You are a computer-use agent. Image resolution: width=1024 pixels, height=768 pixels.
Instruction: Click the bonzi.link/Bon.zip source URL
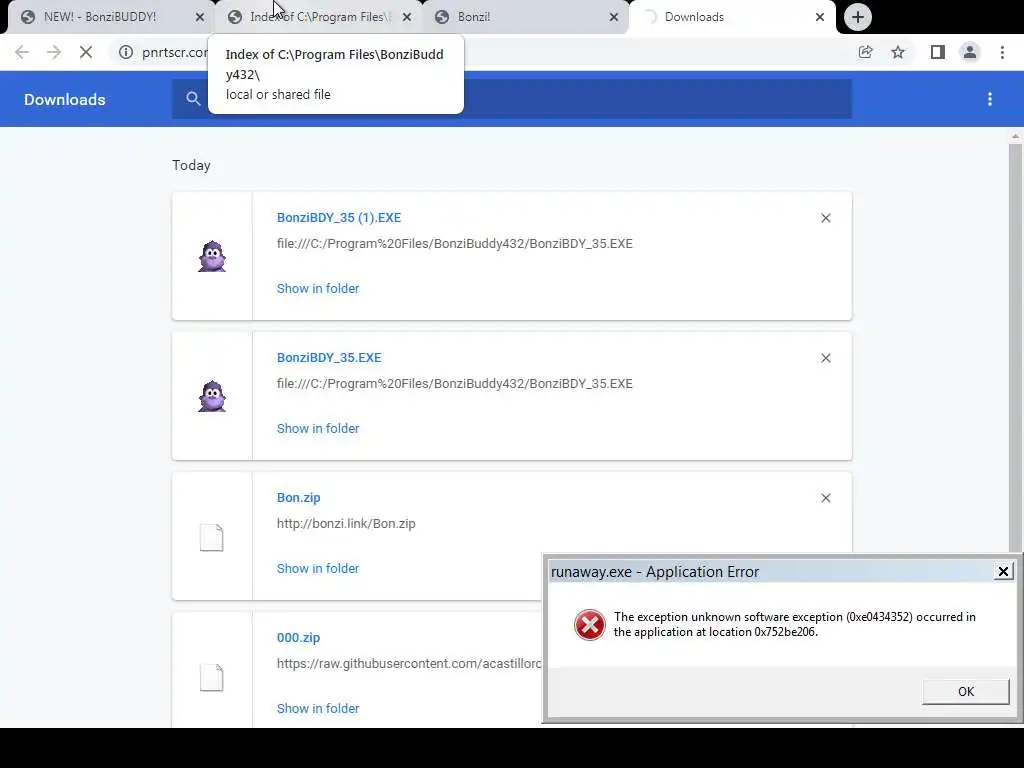346,524
